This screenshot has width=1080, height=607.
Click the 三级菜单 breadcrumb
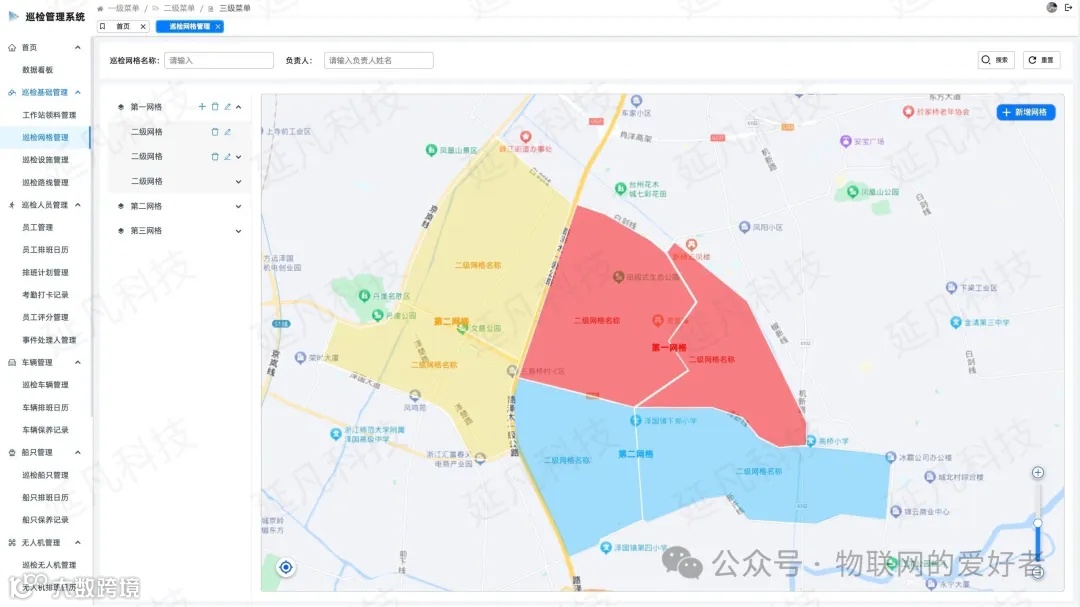point(235,8)
